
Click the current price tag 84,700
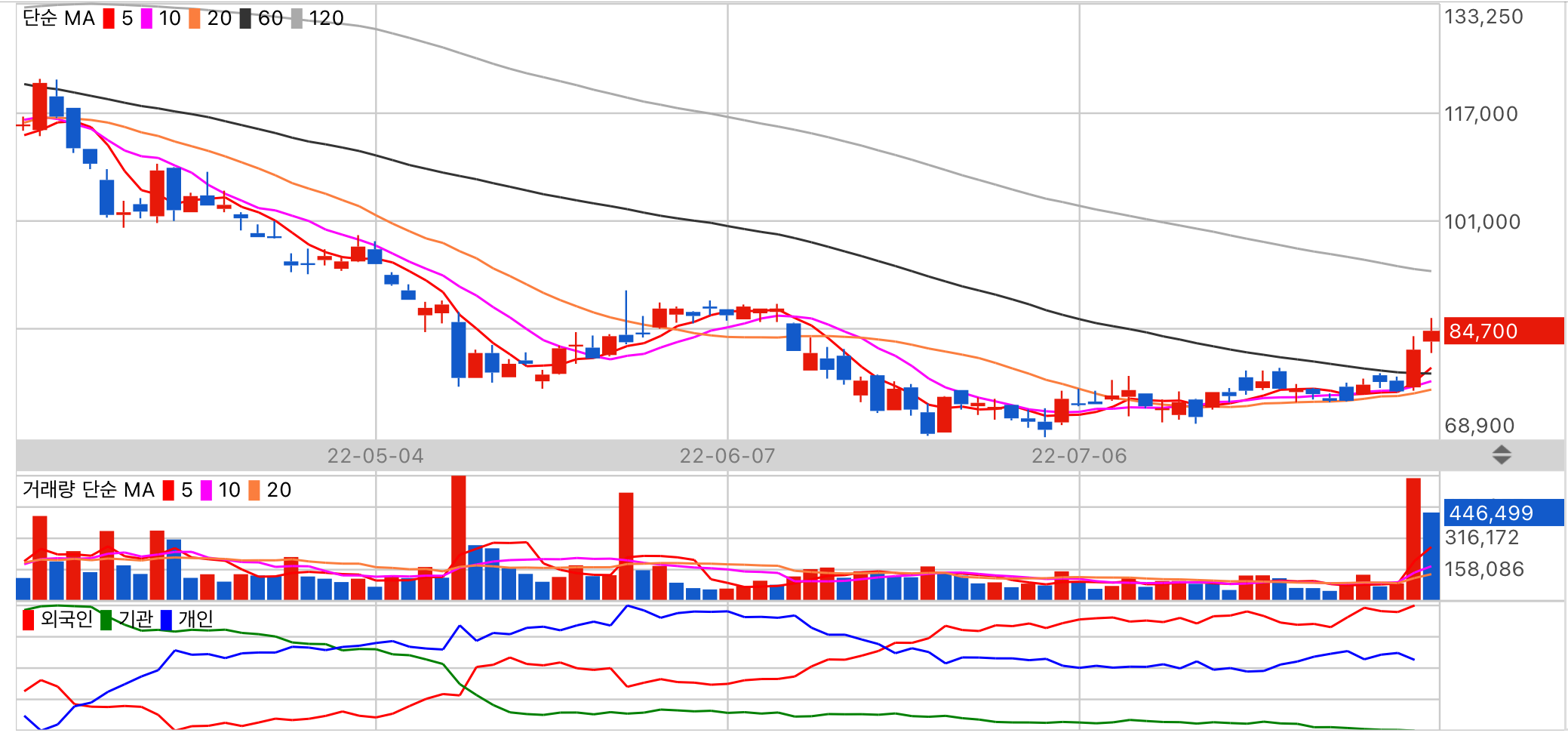[1503, 331]
